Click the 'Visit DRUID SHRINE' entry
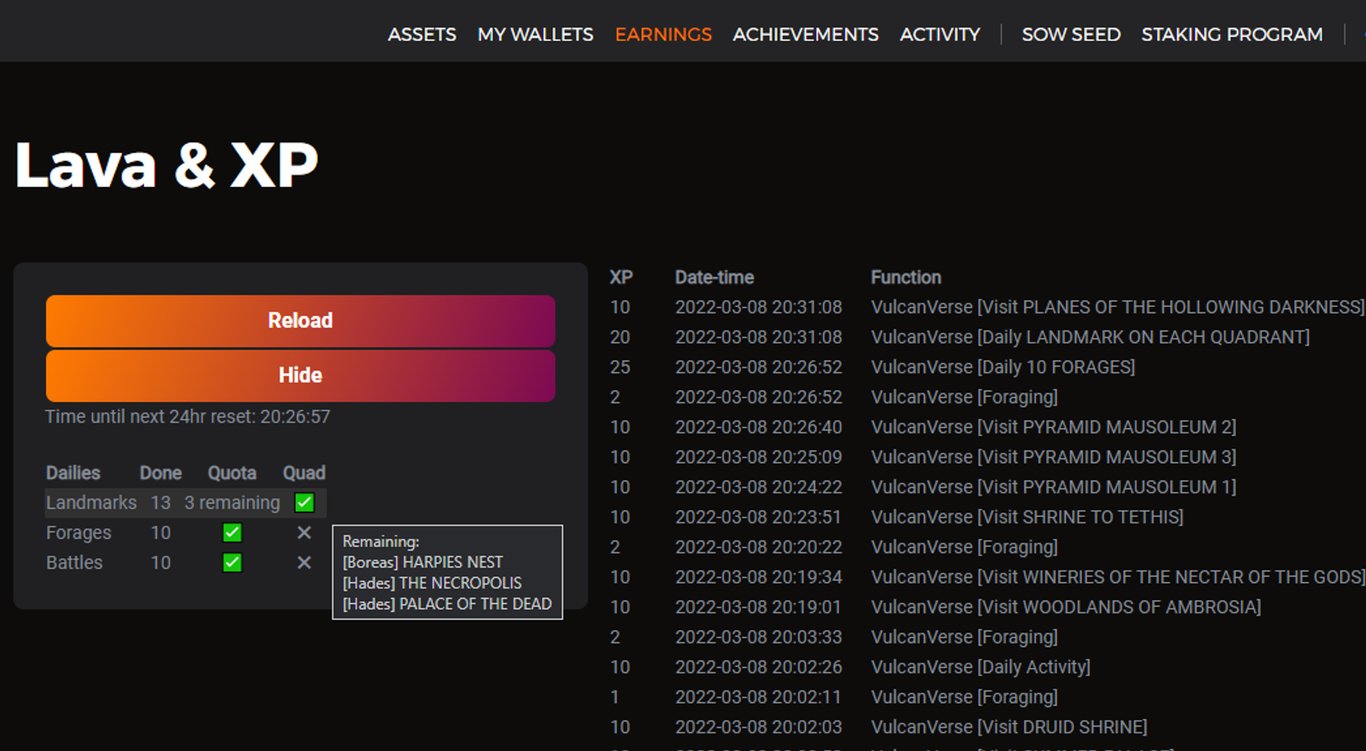The height and width of the screenshot is (751, 1366). click(1009, 727)
